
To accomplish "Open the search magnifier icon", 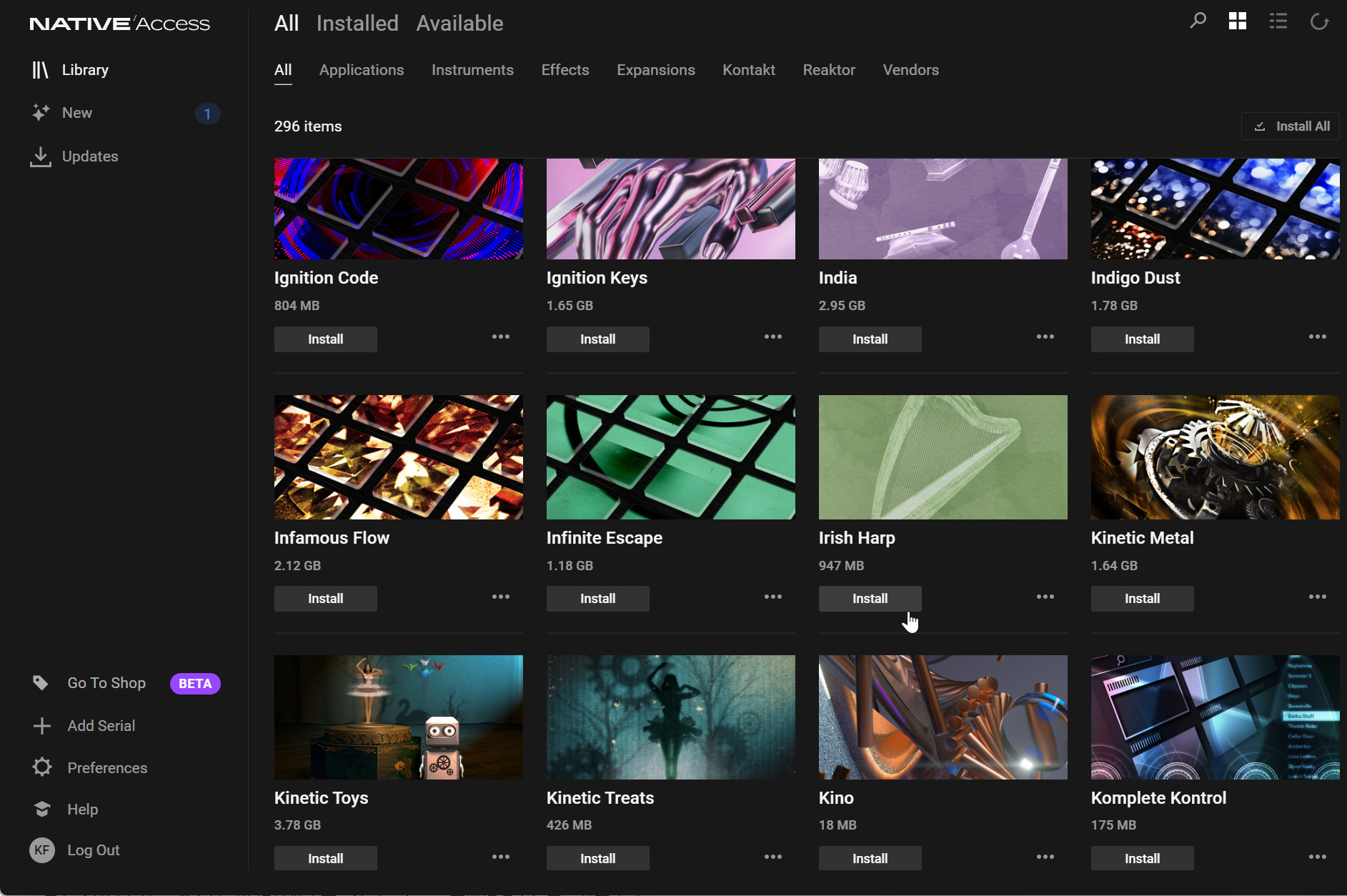I will tap(1198, 21).
